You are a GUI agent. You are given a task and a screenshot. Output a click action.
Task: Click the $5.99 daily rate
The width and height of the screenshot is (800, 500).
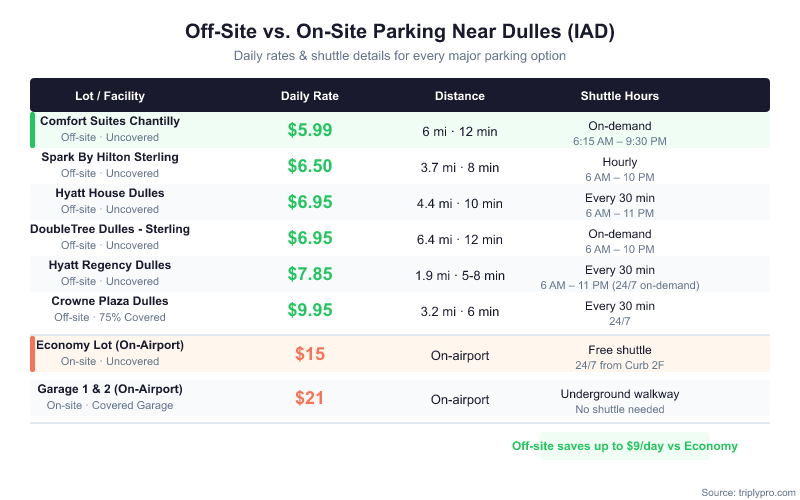[x=310, y=130]
